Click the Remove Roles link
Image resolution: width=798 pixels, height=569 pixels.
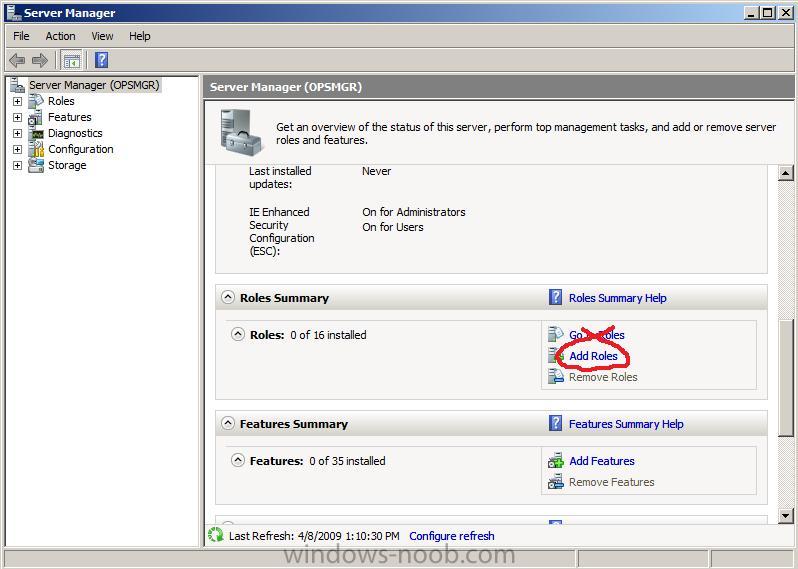click(603, 377)
